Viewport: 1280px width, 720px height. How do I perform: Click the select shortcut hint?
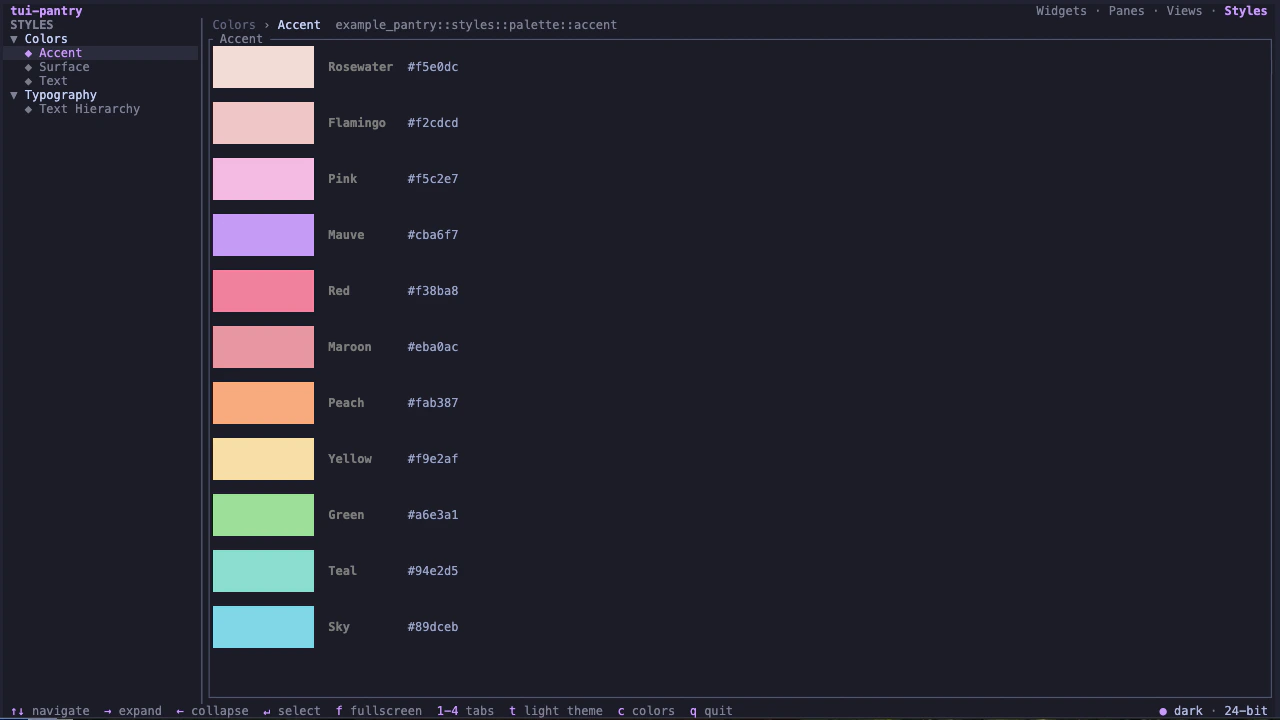tap(292, 711)
